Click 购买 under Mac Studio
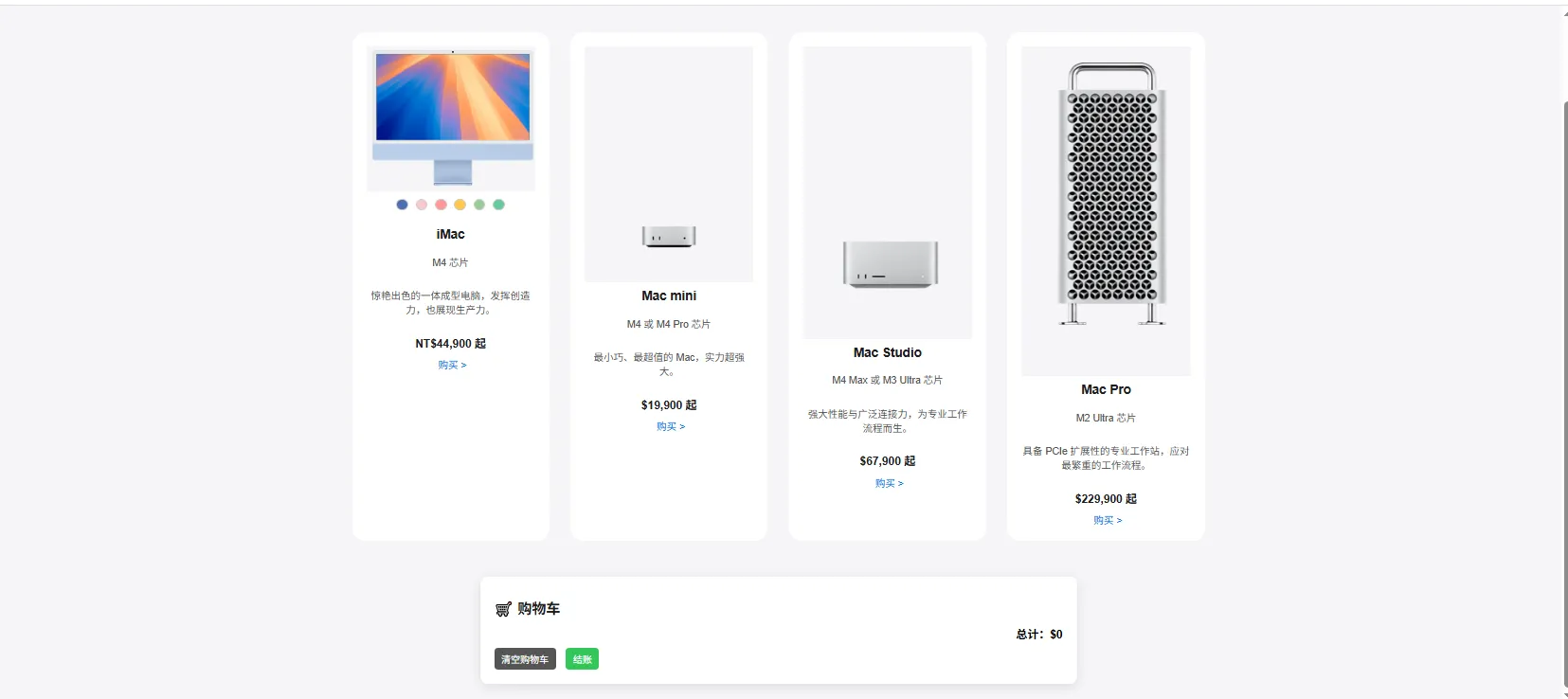 [x=889, y=483]
